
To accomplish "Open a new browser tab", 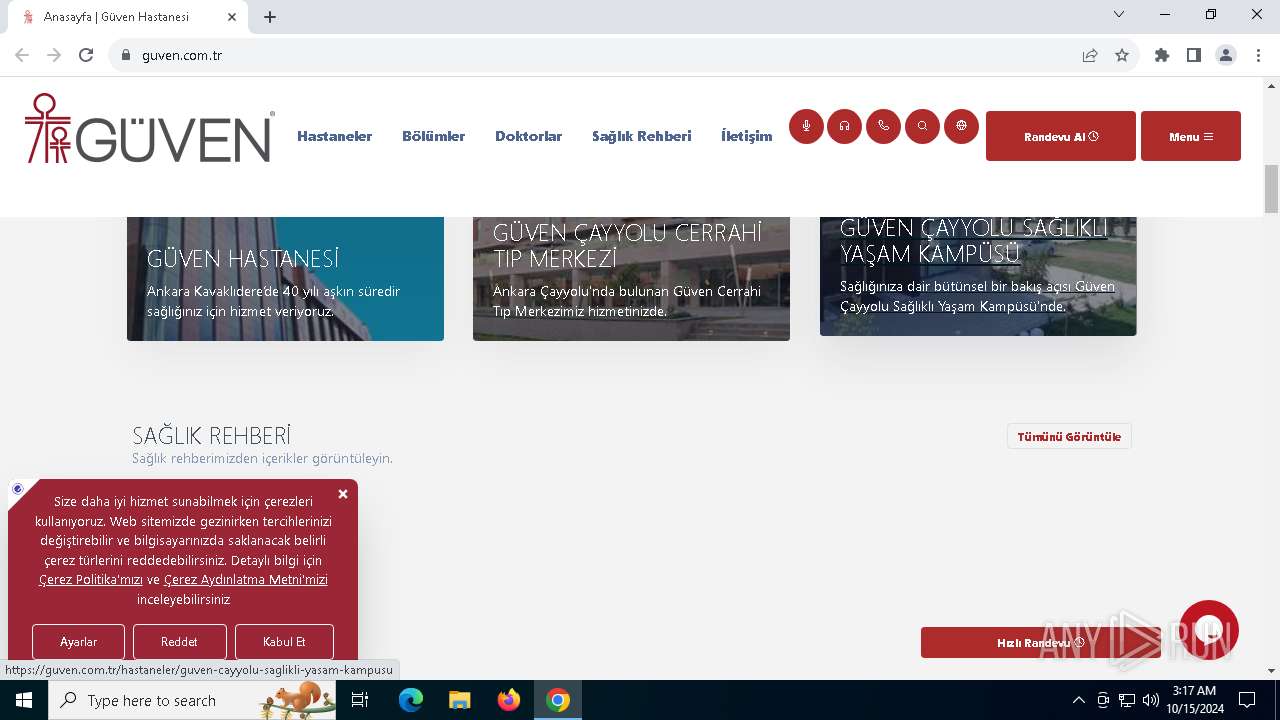I will tap(270, 17).
